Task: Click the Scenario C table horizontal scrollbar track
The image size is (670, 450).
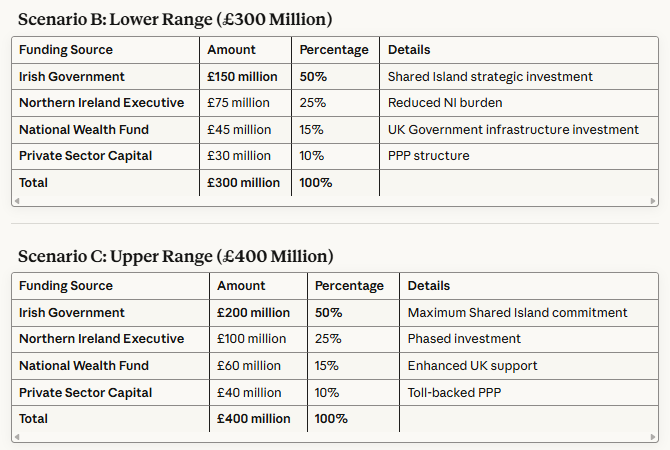Action: point(335,437)
